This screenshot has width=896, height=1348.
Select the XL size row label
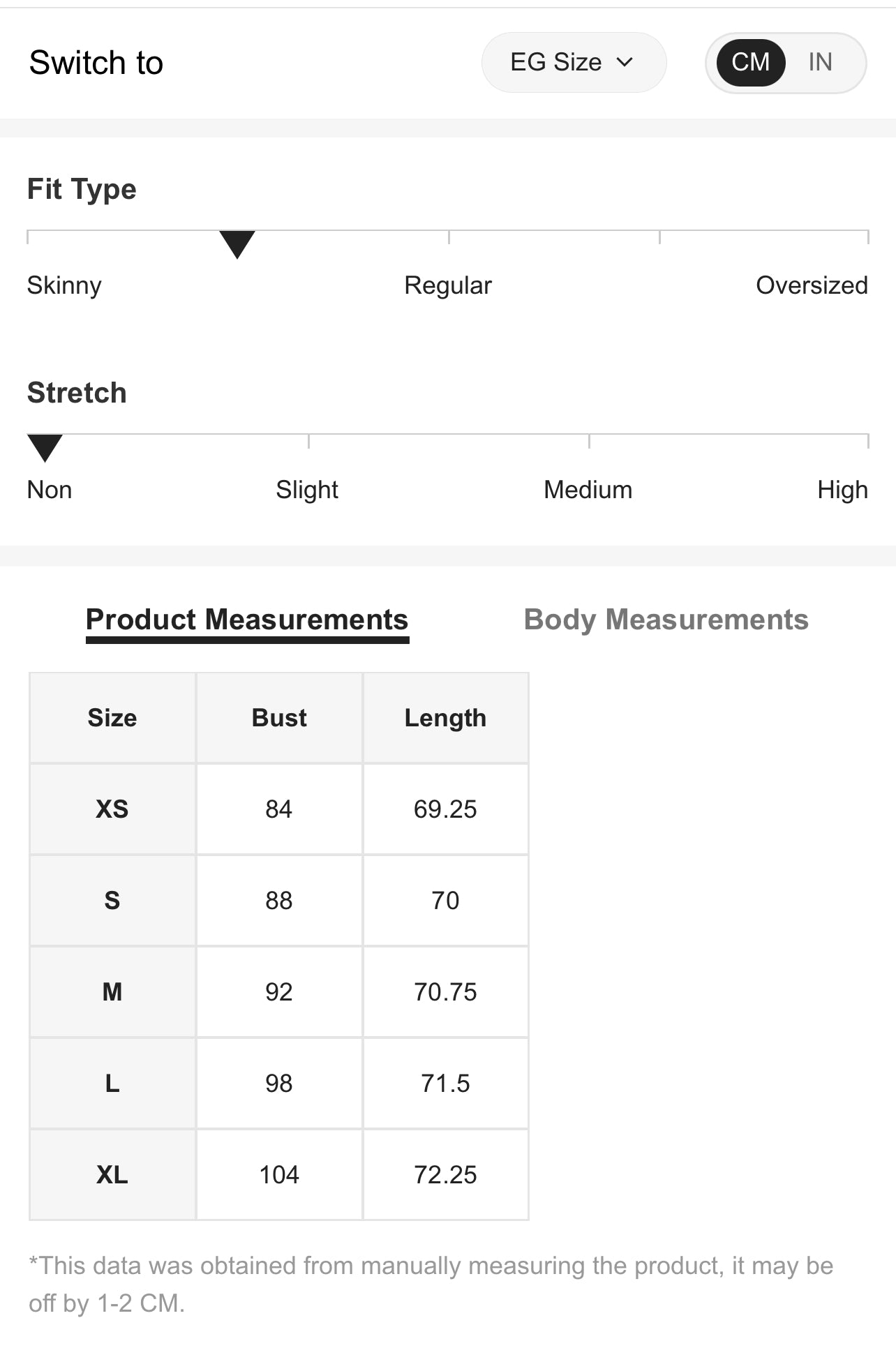click(x=112, y=1175)
